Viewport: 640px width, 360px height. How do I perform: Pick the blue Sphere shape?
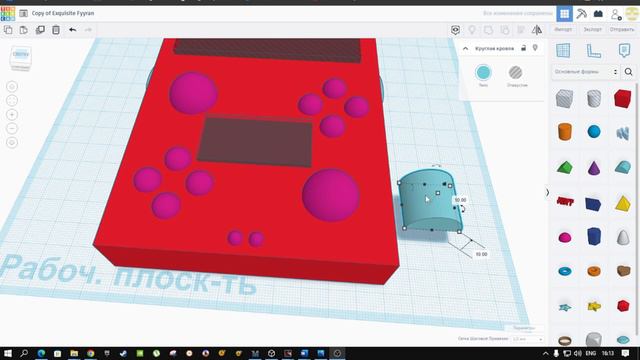594,131
